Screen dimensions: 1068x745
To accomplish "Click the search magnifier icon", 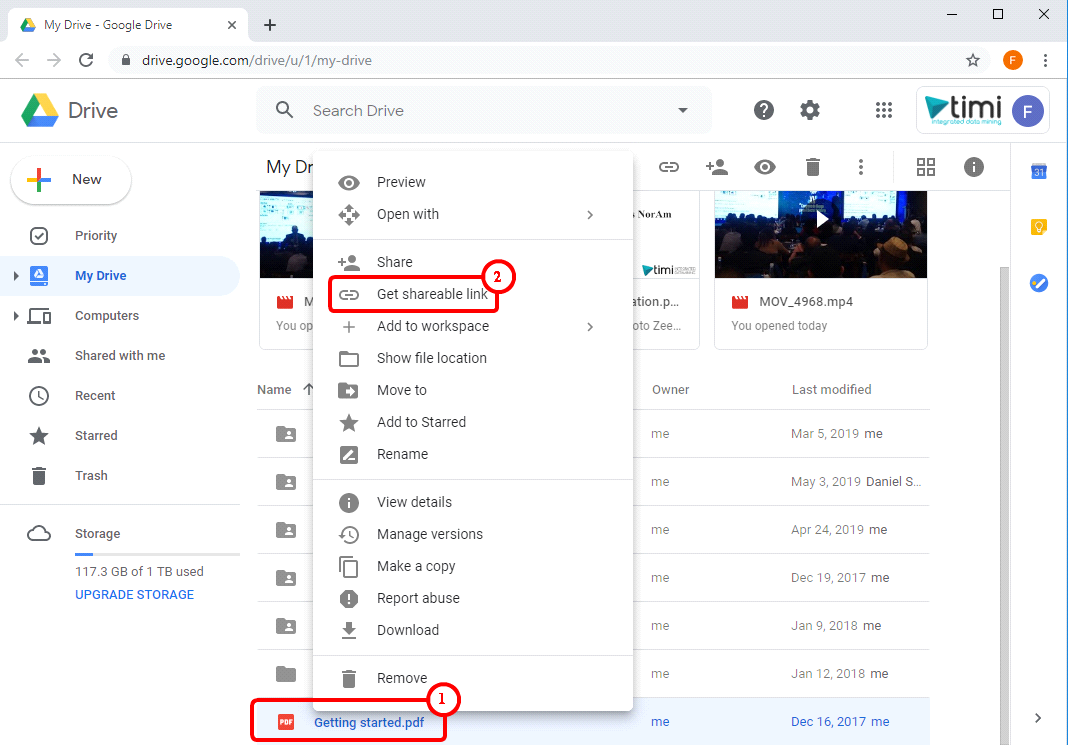I will (x=285, y=110).
